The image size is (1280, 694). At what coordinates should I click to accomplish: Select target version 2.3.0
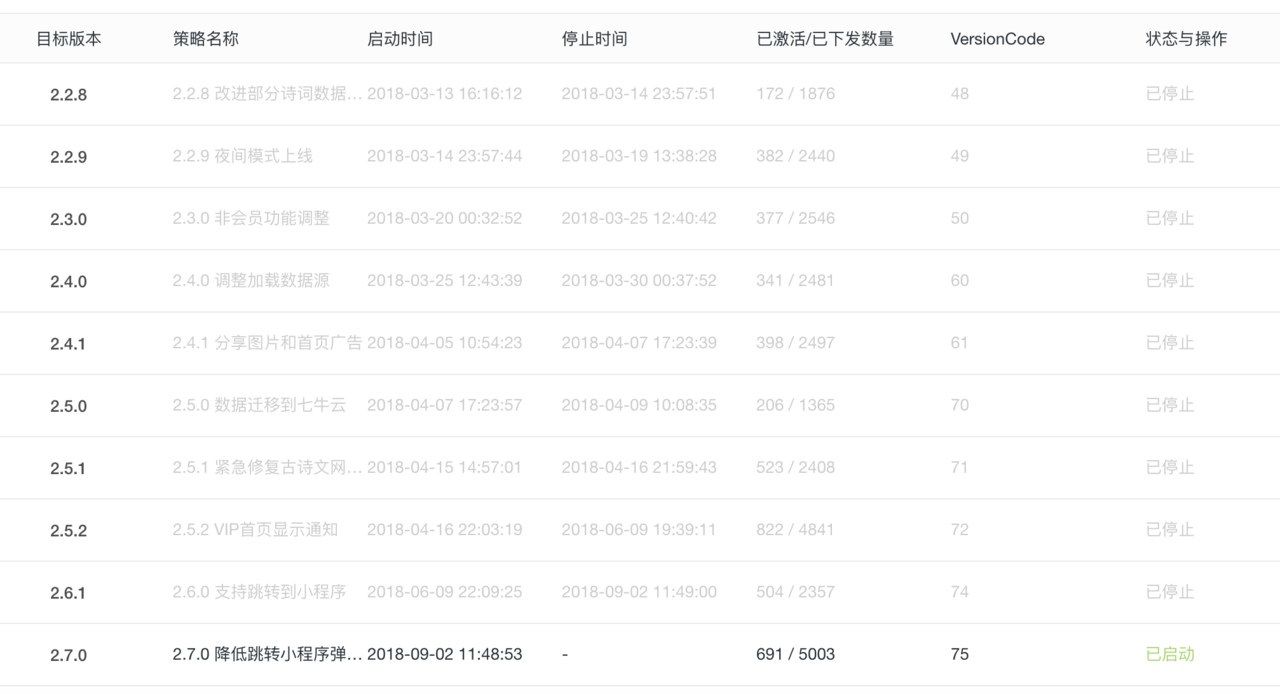[69, 219]
